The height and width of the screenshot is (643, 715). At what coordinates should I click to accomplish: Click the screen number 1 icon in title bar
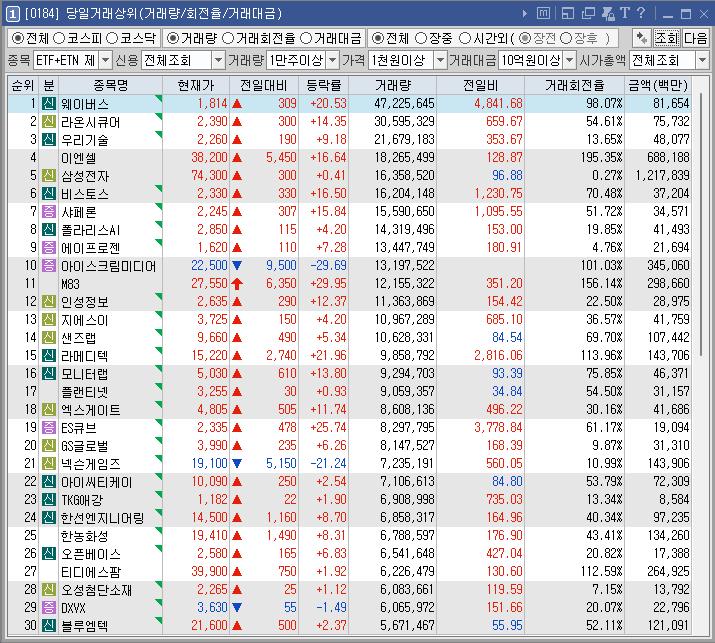tap(13, 14)
